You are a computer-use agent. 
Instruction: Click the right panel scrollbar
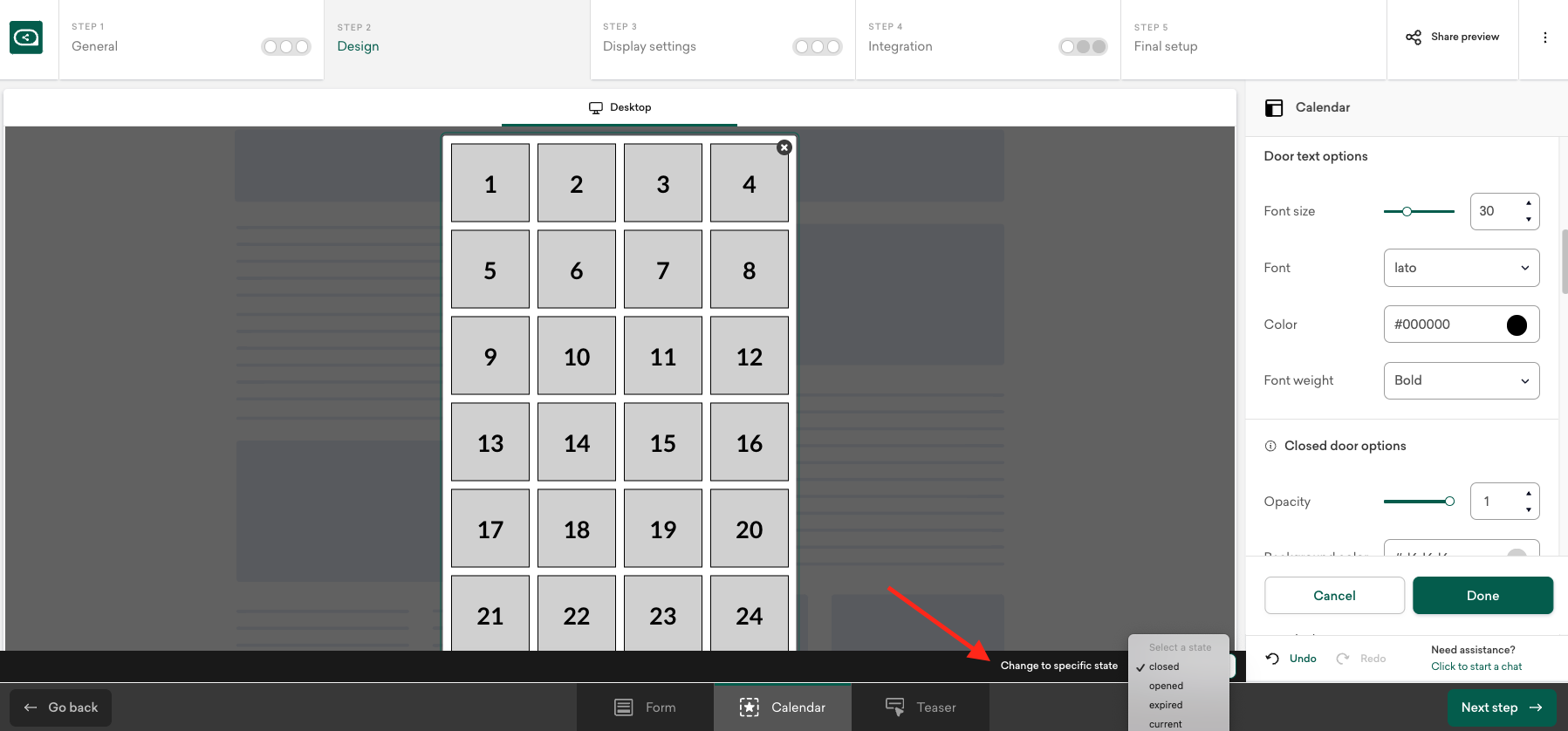(1565, 262)
